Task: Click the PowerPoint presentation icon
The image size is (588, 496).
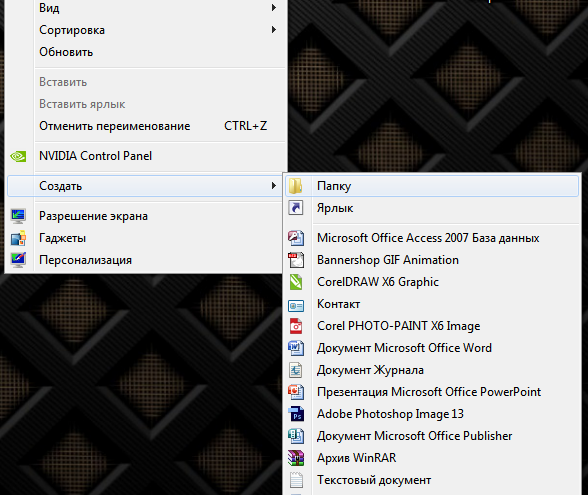Action: click(x=296, y=392)
